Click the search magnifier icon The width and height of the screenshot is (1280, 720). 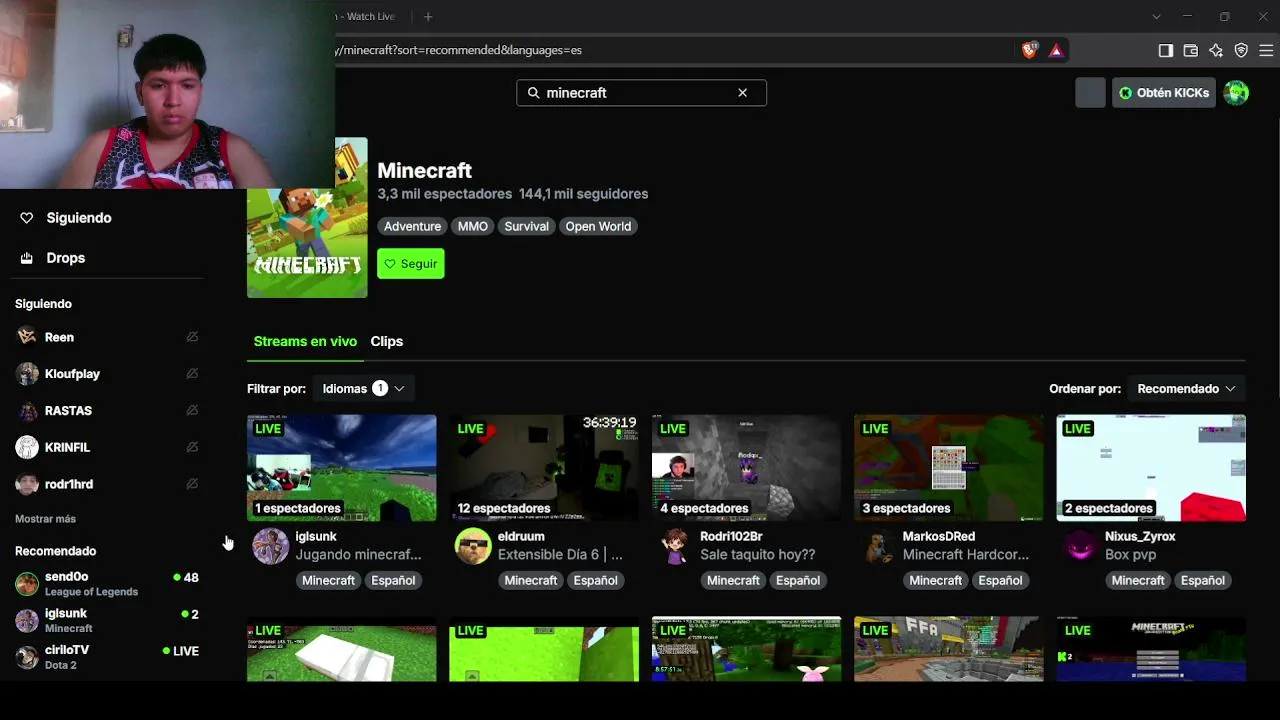(533, 93)
